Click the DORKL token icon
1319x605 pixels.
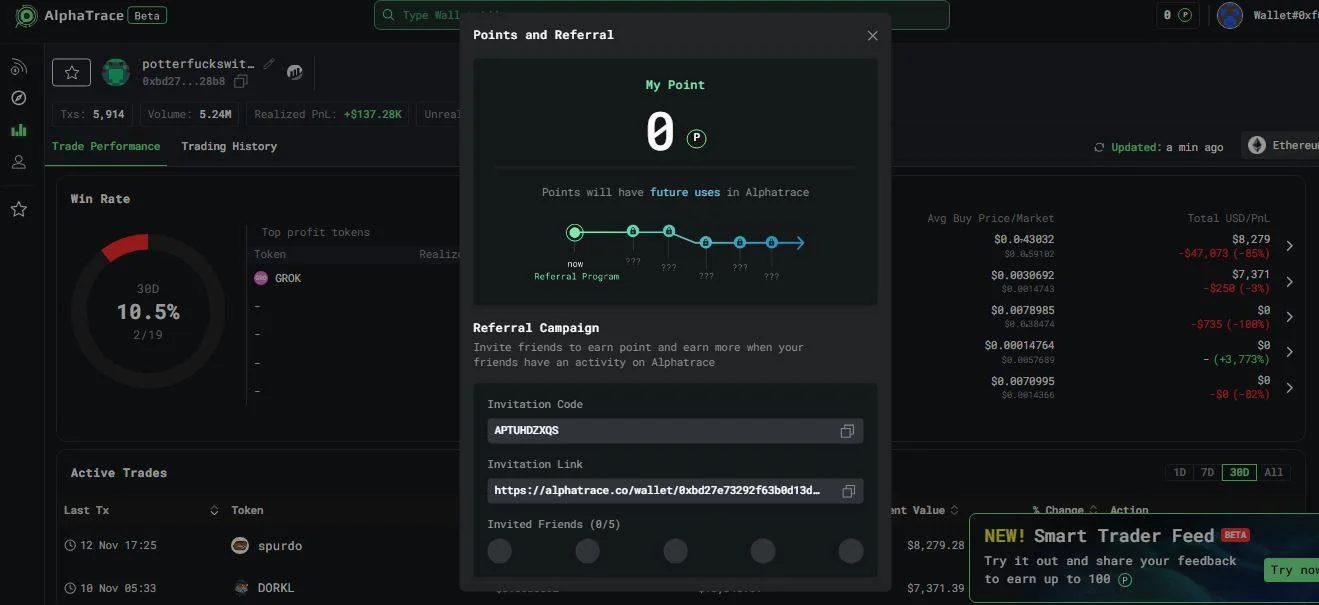tap(240, 587)
